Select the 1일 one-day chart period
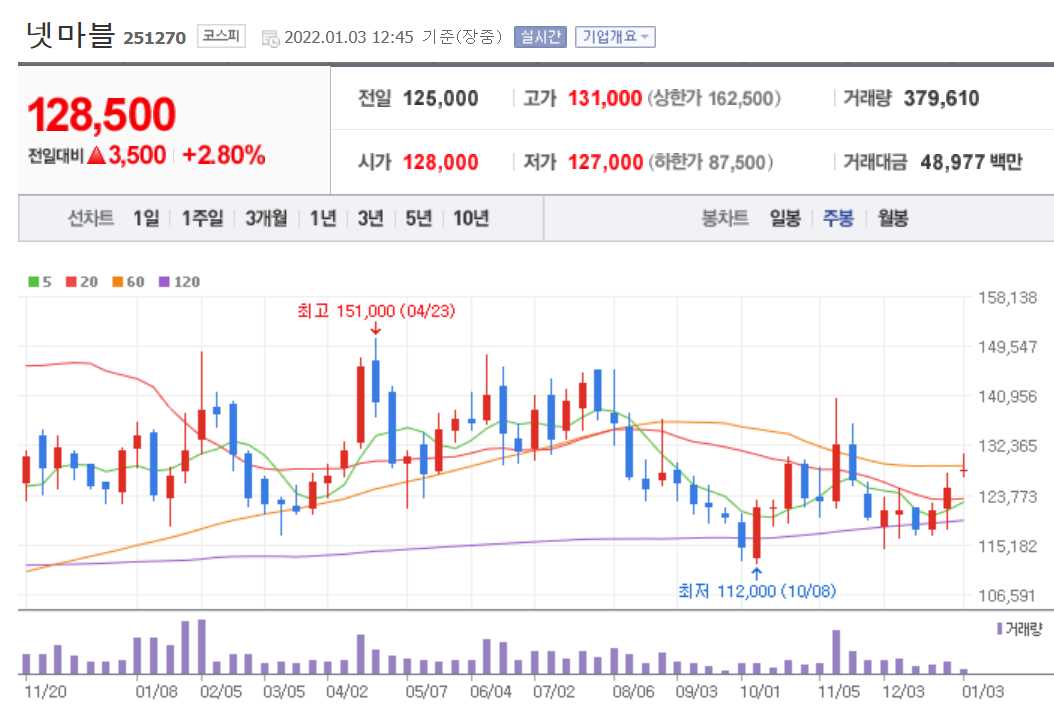The image size is (1054, 707). click(146, 218)
